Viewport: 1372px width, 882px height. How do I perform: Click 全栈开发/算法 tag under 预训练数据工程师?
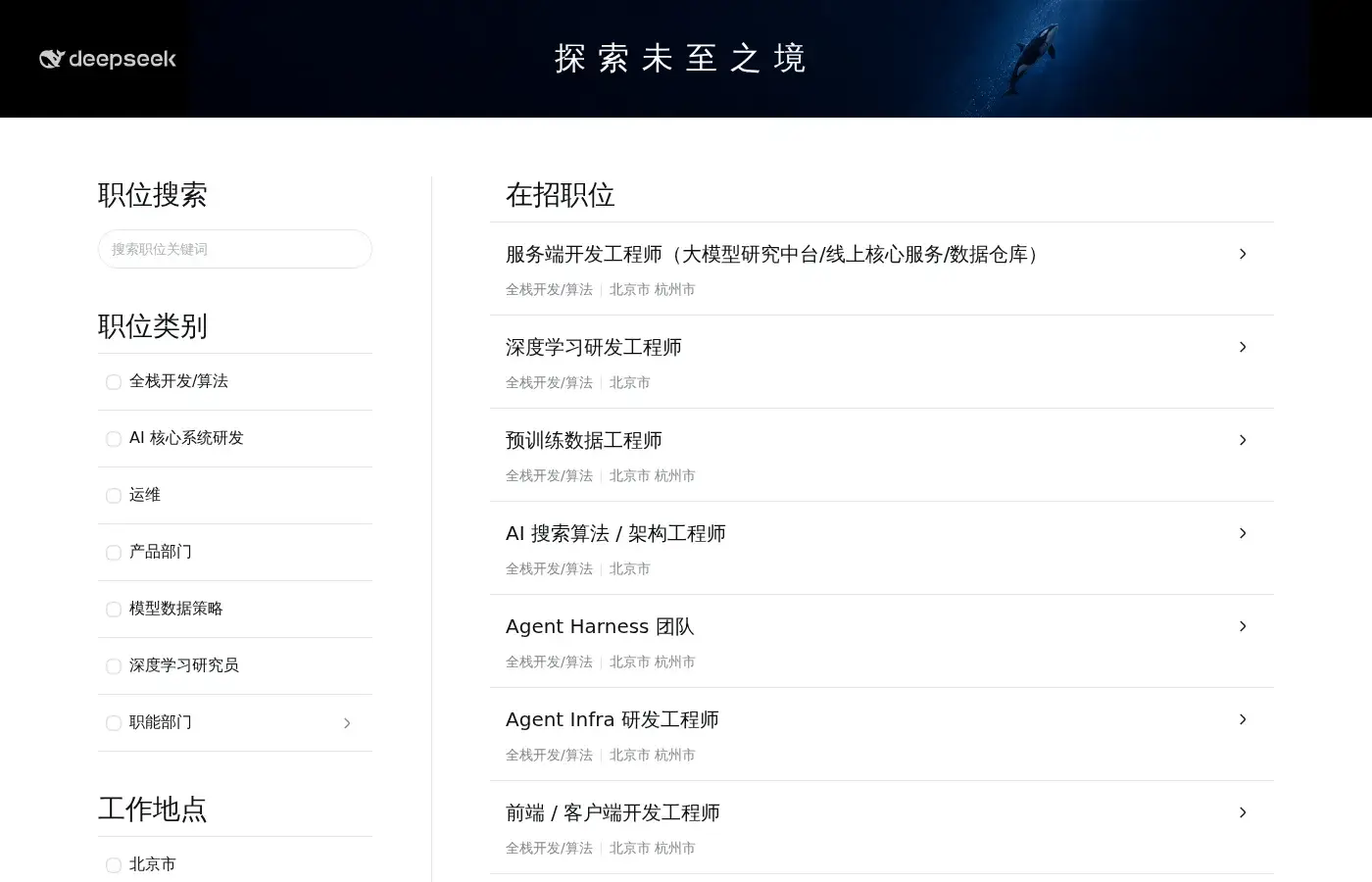pos(549,475)
